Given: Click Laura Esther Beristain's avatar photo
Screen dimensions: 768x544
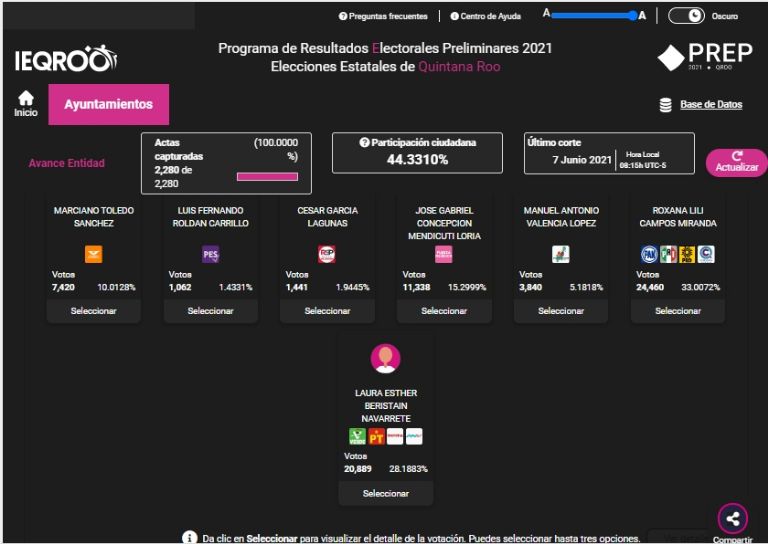Looking at the screenshot, I should click(x=385, y=358).
